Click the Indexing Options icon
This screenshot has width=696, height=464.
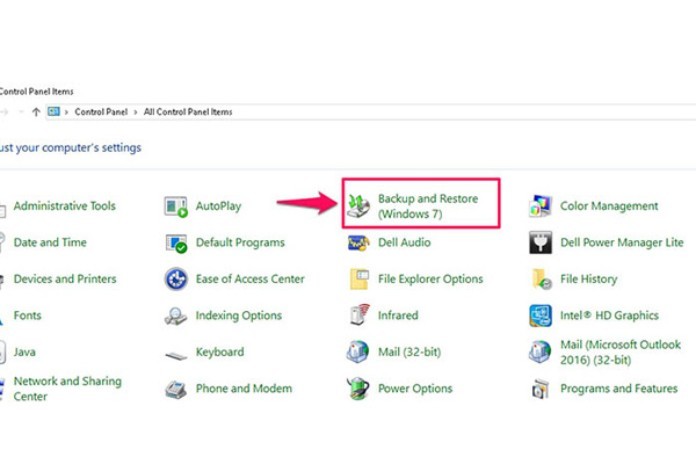click(x=176, y=316)
